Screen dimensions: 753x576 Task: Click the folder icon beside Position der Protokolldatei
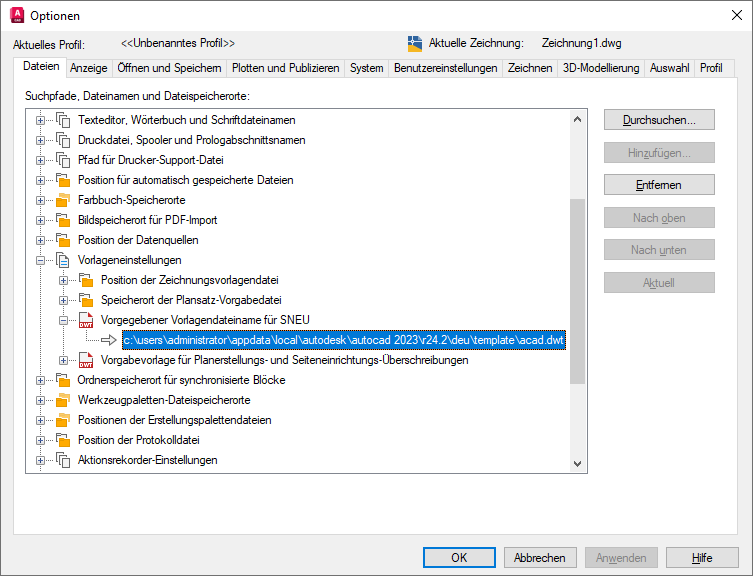63,440
